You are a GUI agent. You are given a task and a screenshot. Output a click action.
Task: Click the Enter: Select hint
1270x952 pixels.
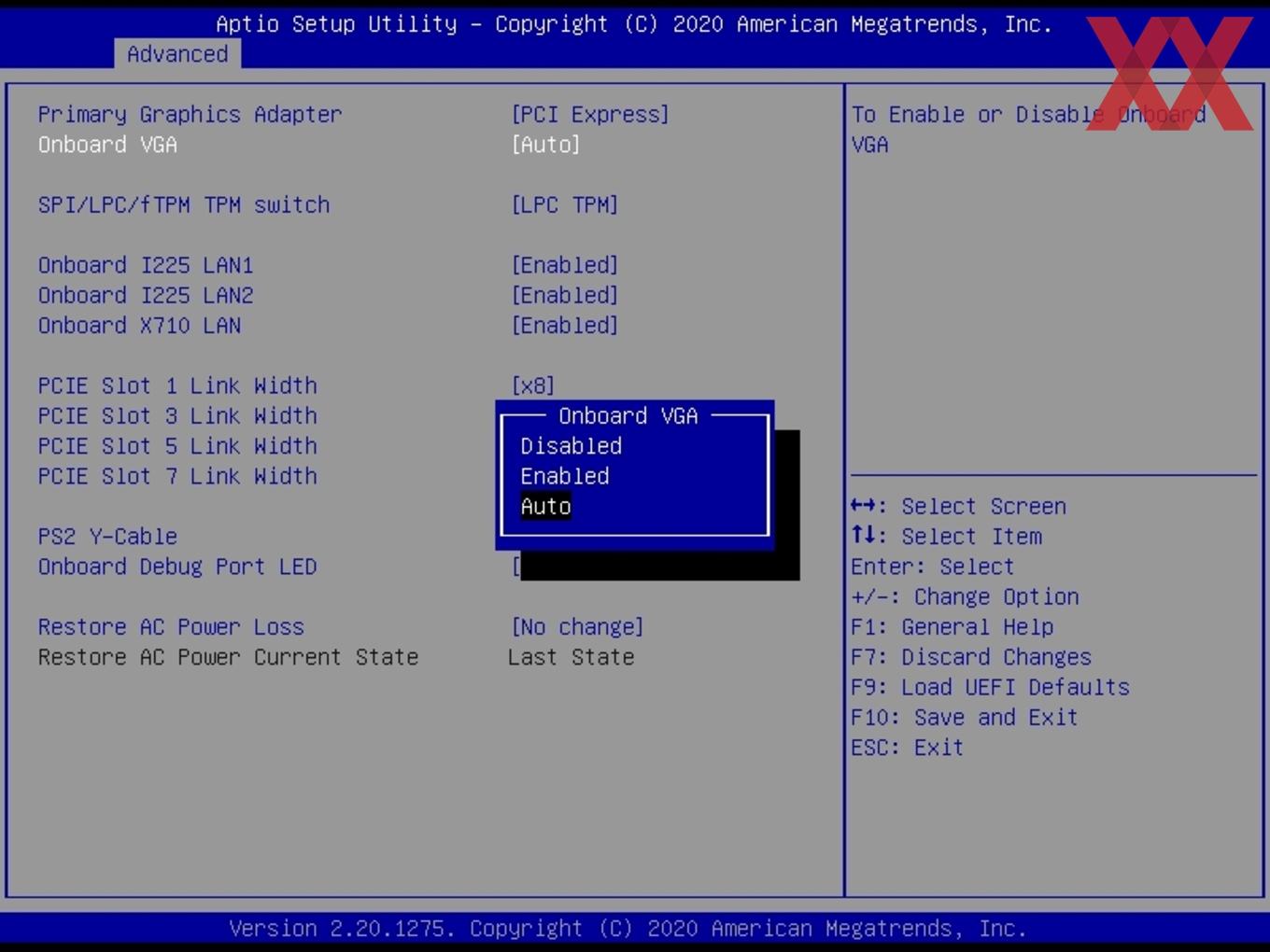tap(932, 567)
